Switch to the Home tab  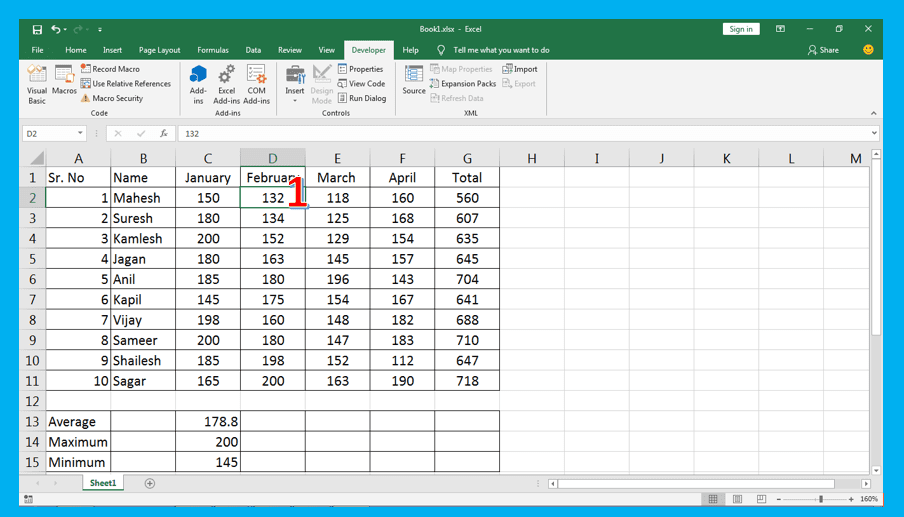tap(76, 50)
